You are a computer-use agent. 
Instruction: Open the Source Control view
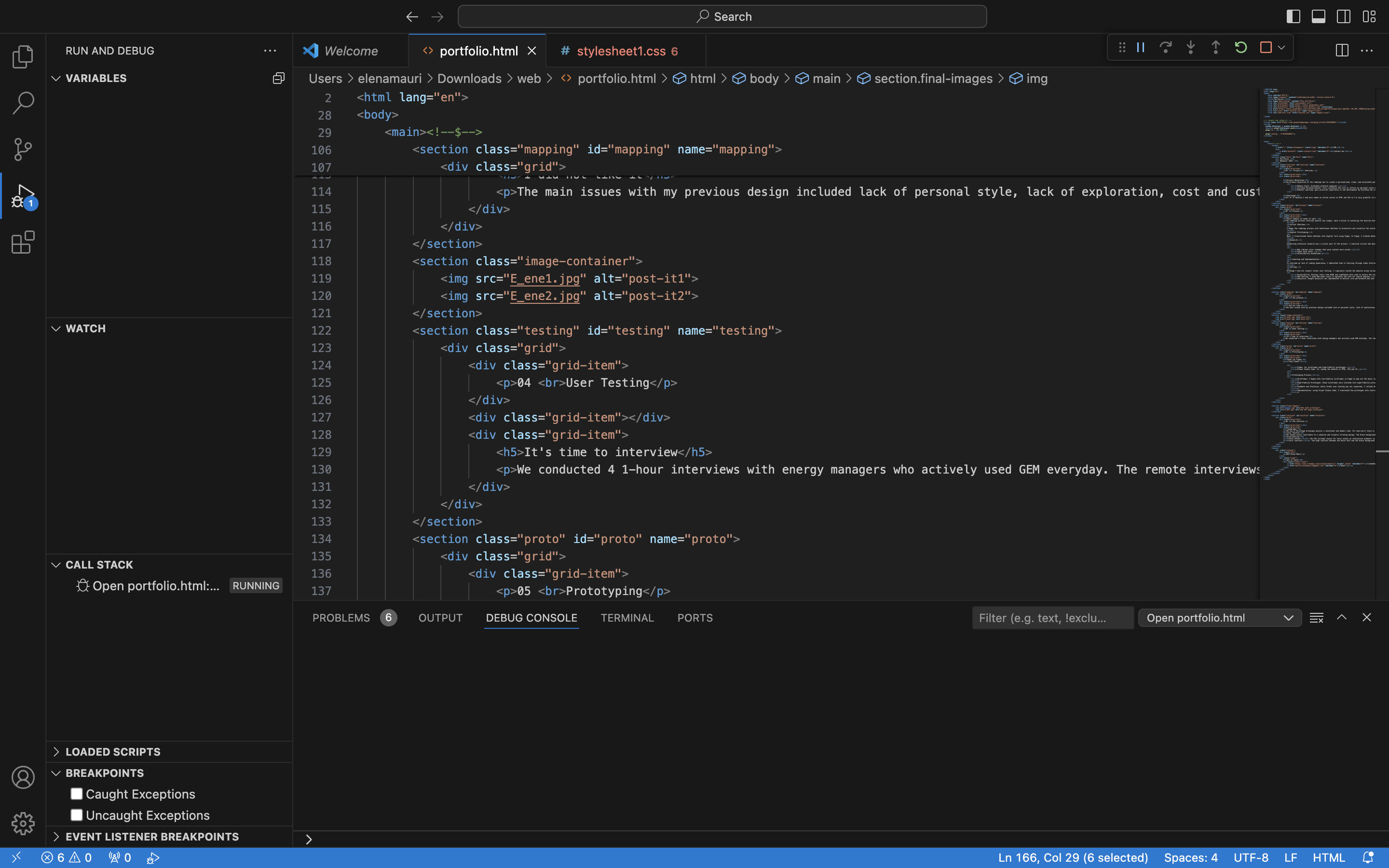[23, 149]
